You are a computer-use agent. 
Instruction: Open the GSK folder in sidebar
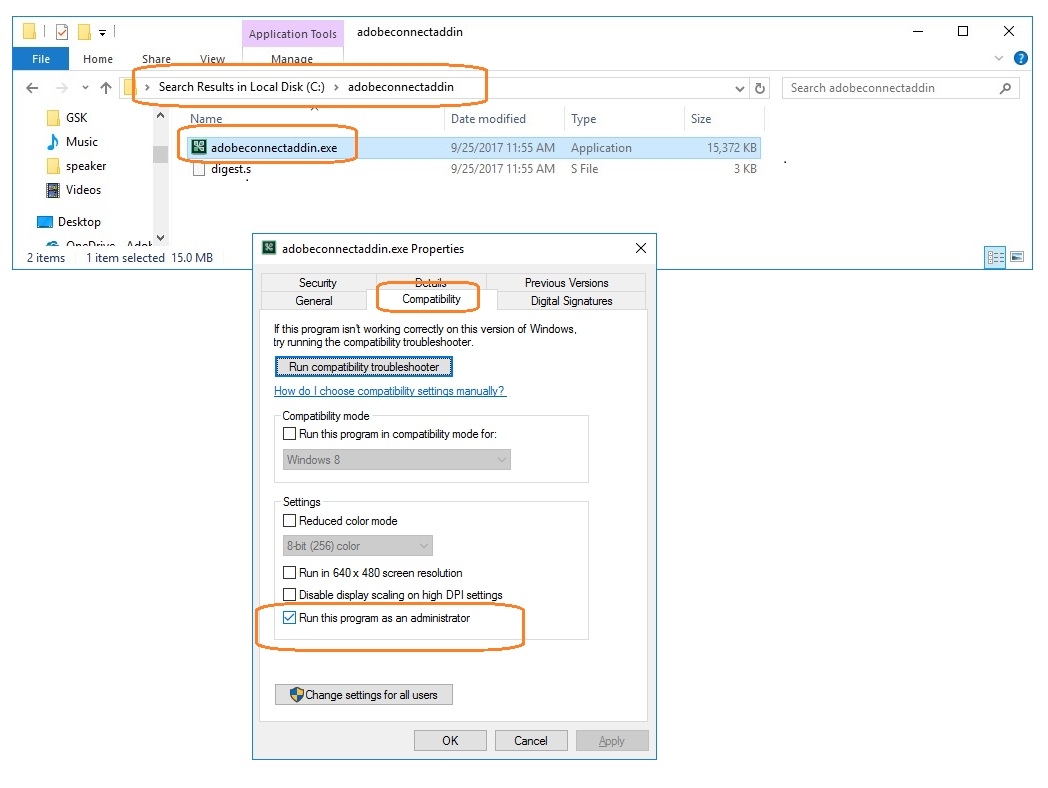(x=67, y=118)
